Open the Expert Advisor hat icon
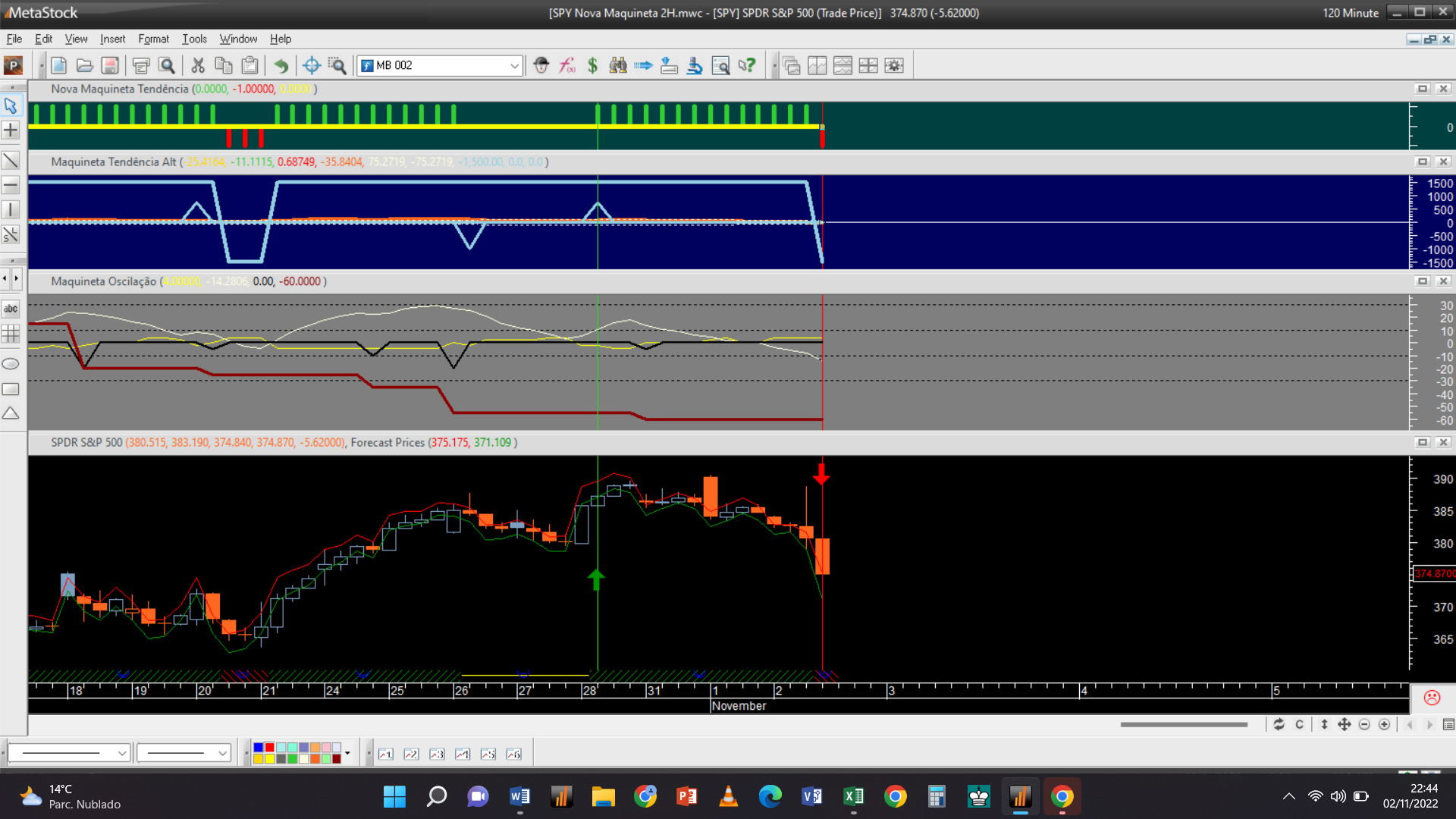 point(541,66)
